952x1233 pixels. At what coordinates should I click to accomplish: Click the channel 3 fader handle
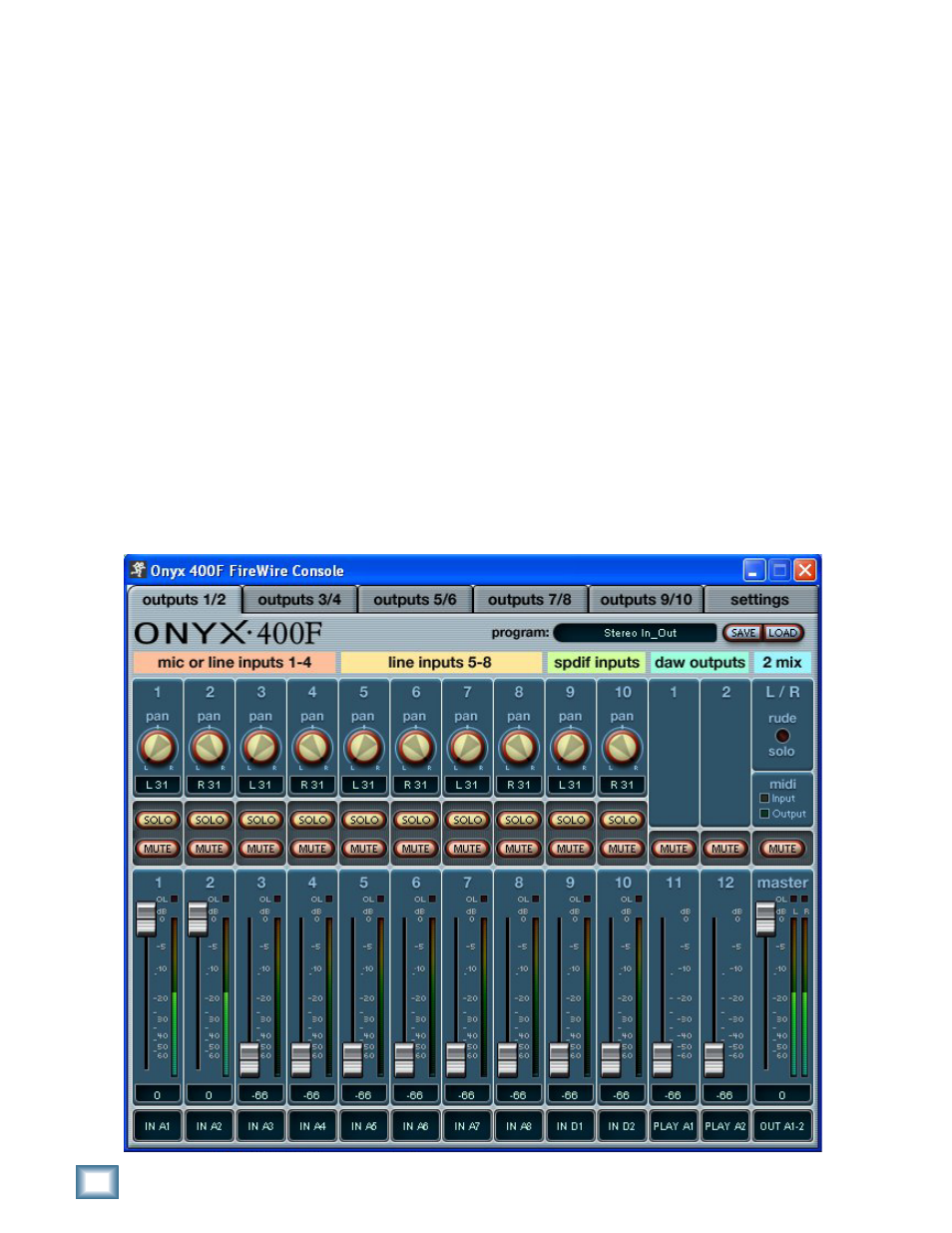click(249, 1059)
